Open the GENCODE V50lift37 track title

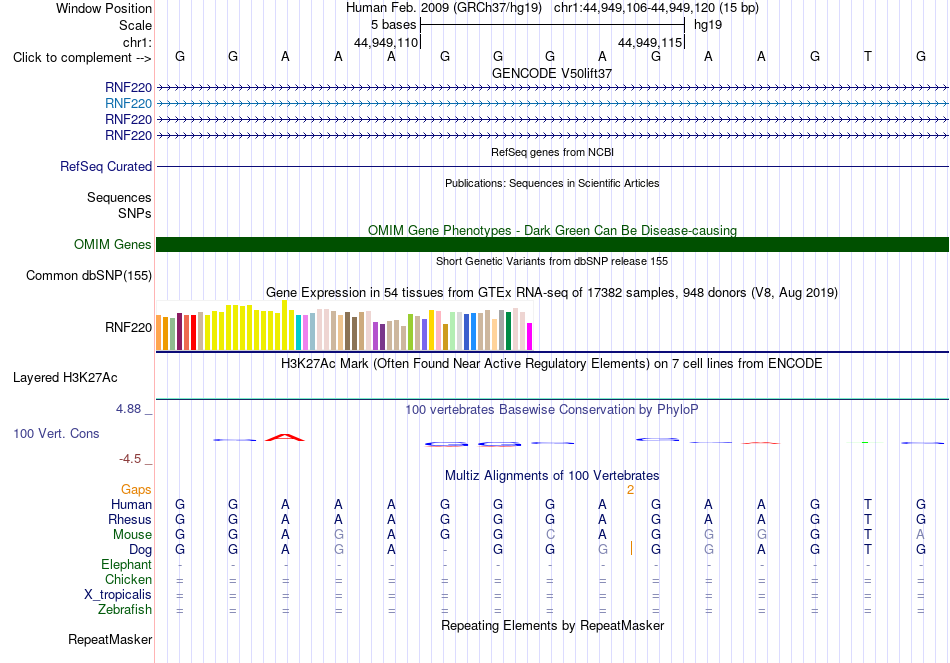point(552,73)
